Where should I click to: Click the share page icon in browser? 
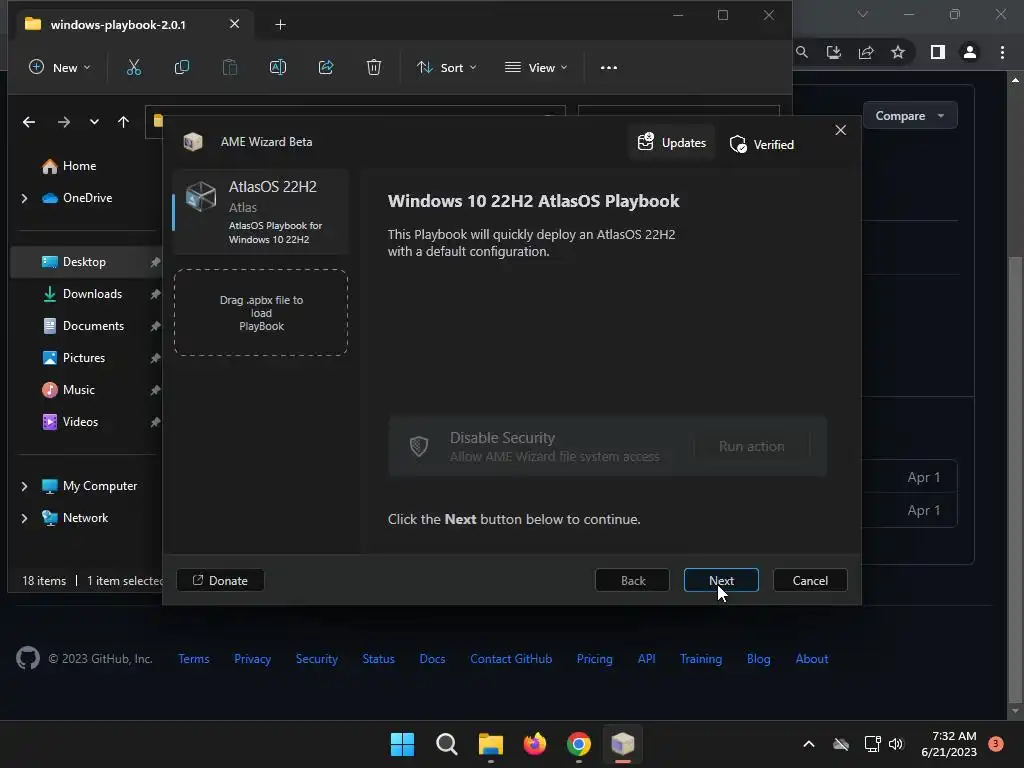866,52
